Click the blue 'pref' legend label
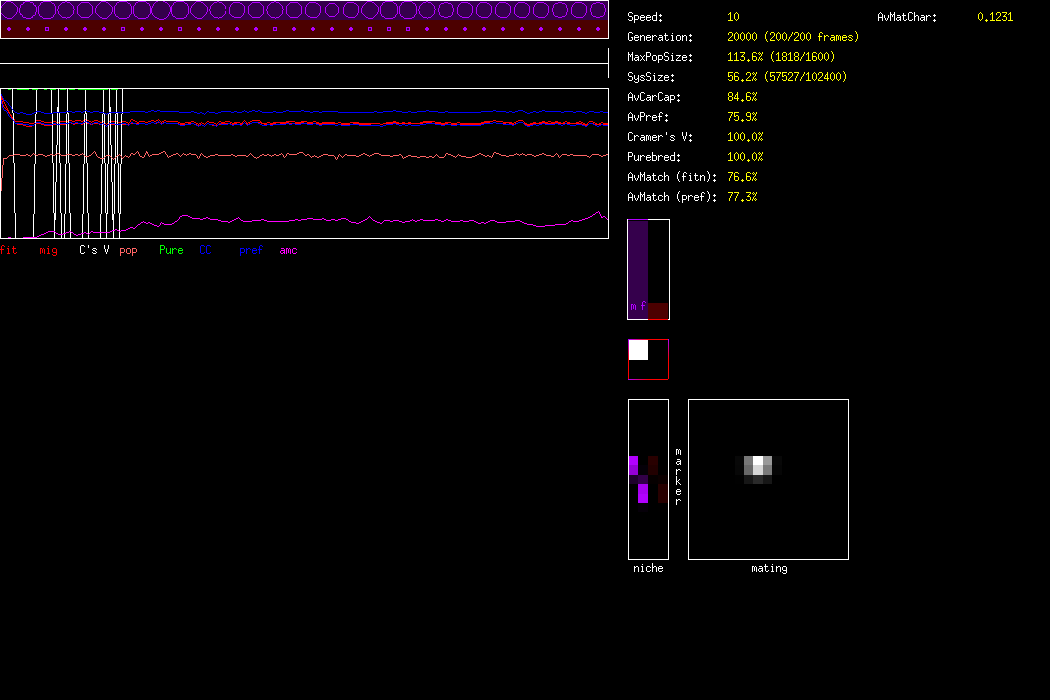1050x700 pixels. point(250,250)
